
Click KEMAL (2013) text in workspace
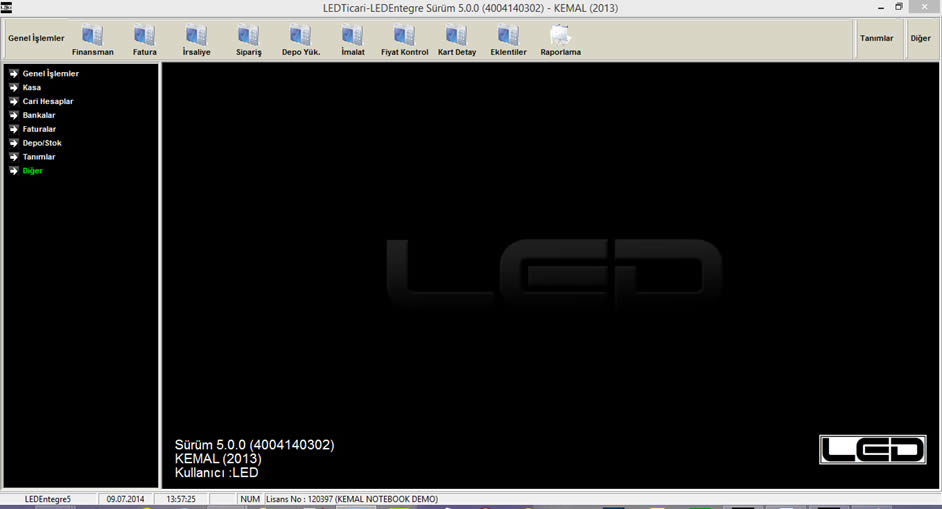pyautogui.click(x=218, y=459)
